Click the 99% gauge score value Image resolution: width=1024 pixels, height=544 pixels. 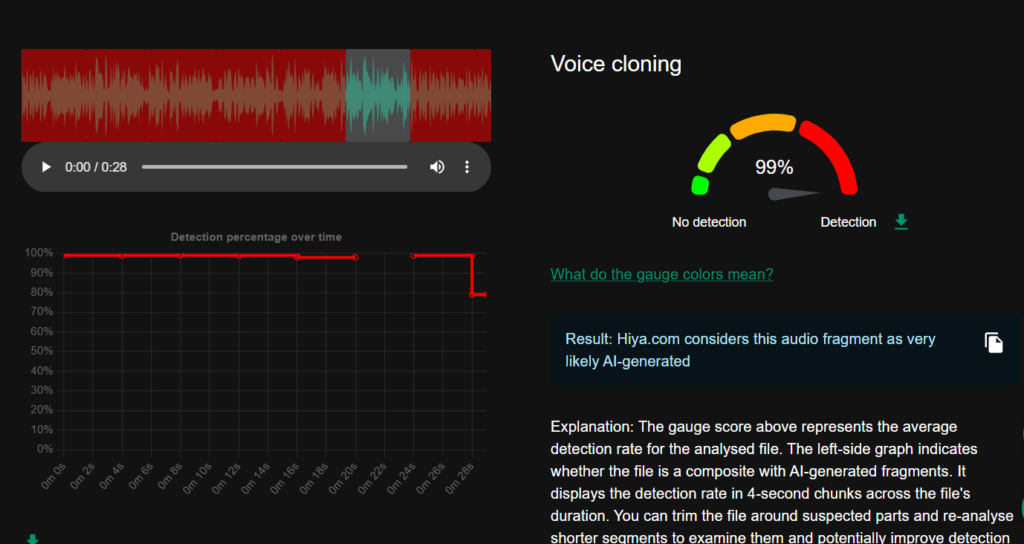click(x=773, y=167)
